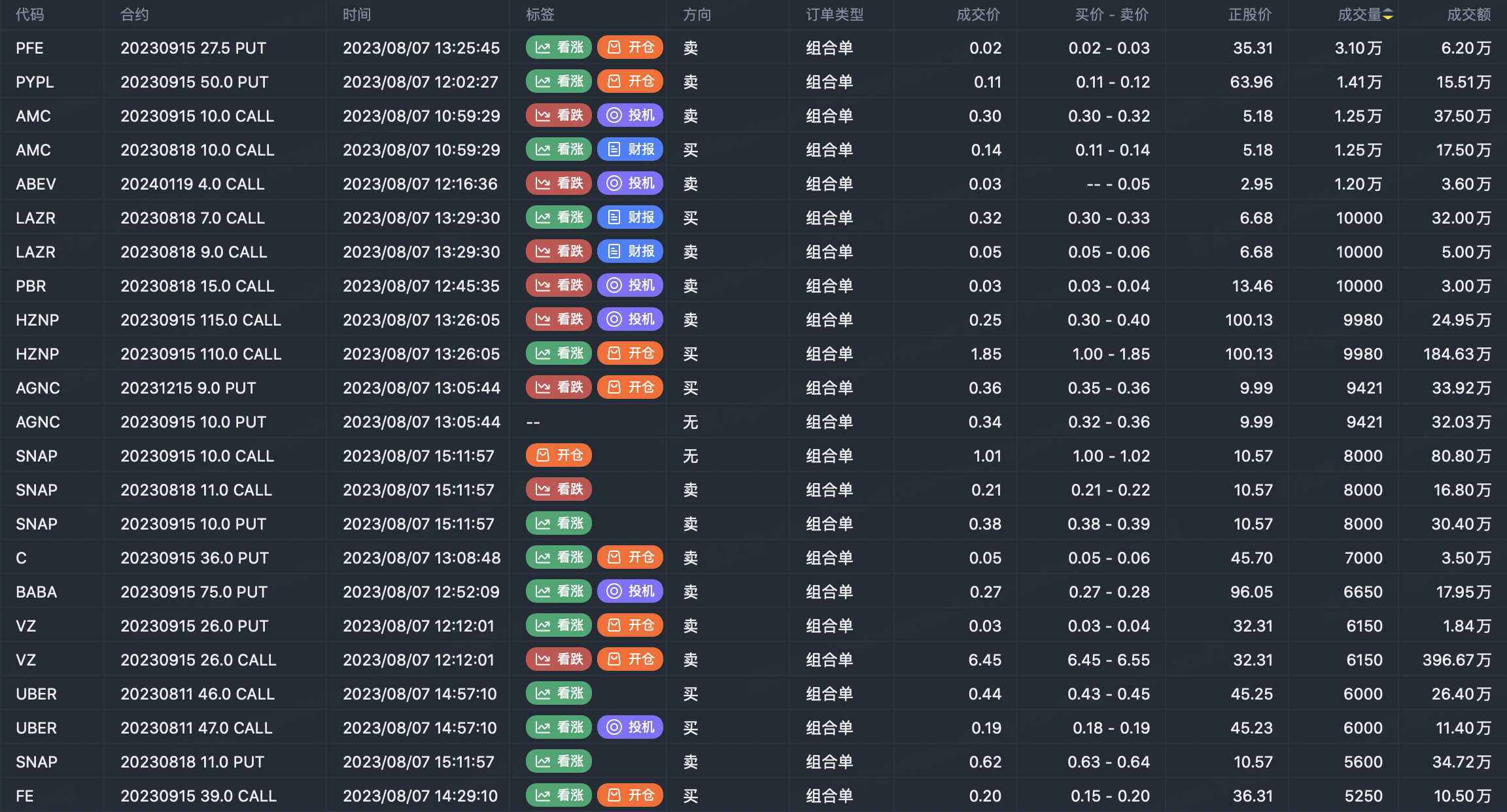
Task: Click 财报 tag in LAZR 7.0 CALL row
Action: coord(630,217)
